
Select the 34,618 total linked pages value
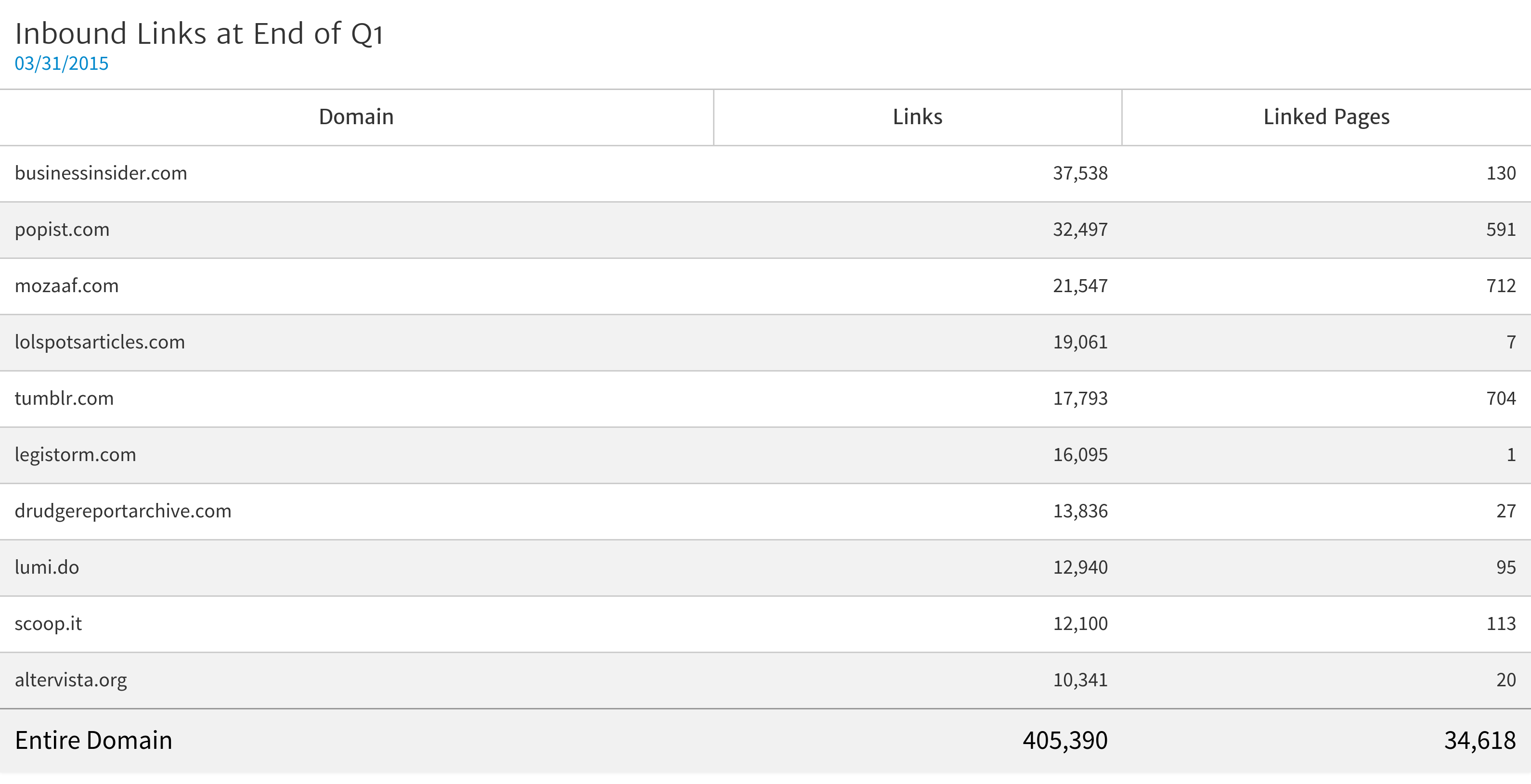(1479, 740)
